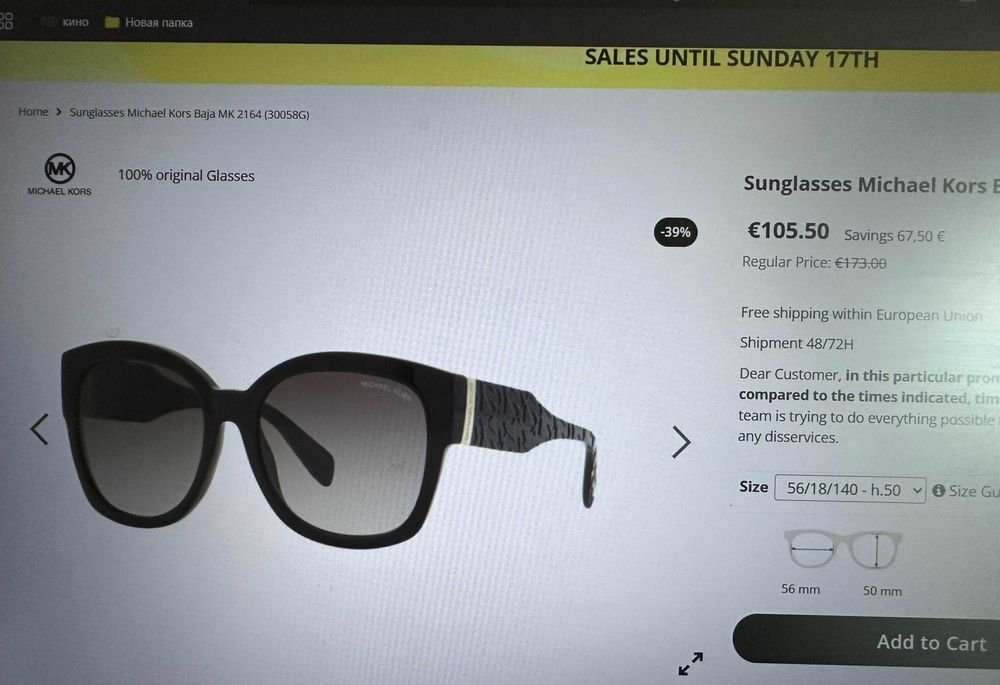1000x685 pixels.
Task: Select Sunglasses Michael Kors Baja breadcrumb
Action: pyautogui.click(x=189, y=114)
